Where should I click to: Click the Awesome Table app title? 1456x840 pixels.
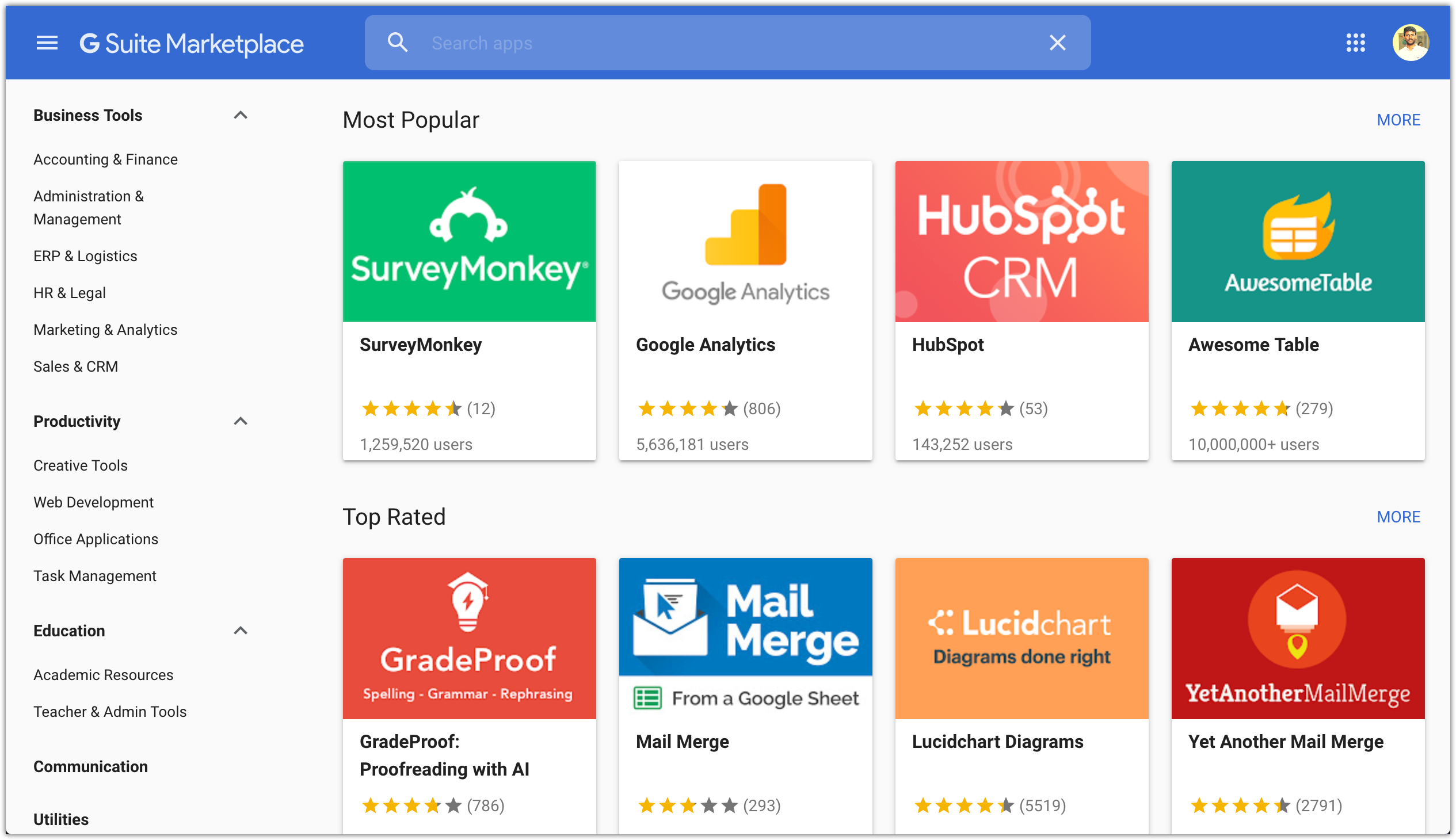point(1253,345)
